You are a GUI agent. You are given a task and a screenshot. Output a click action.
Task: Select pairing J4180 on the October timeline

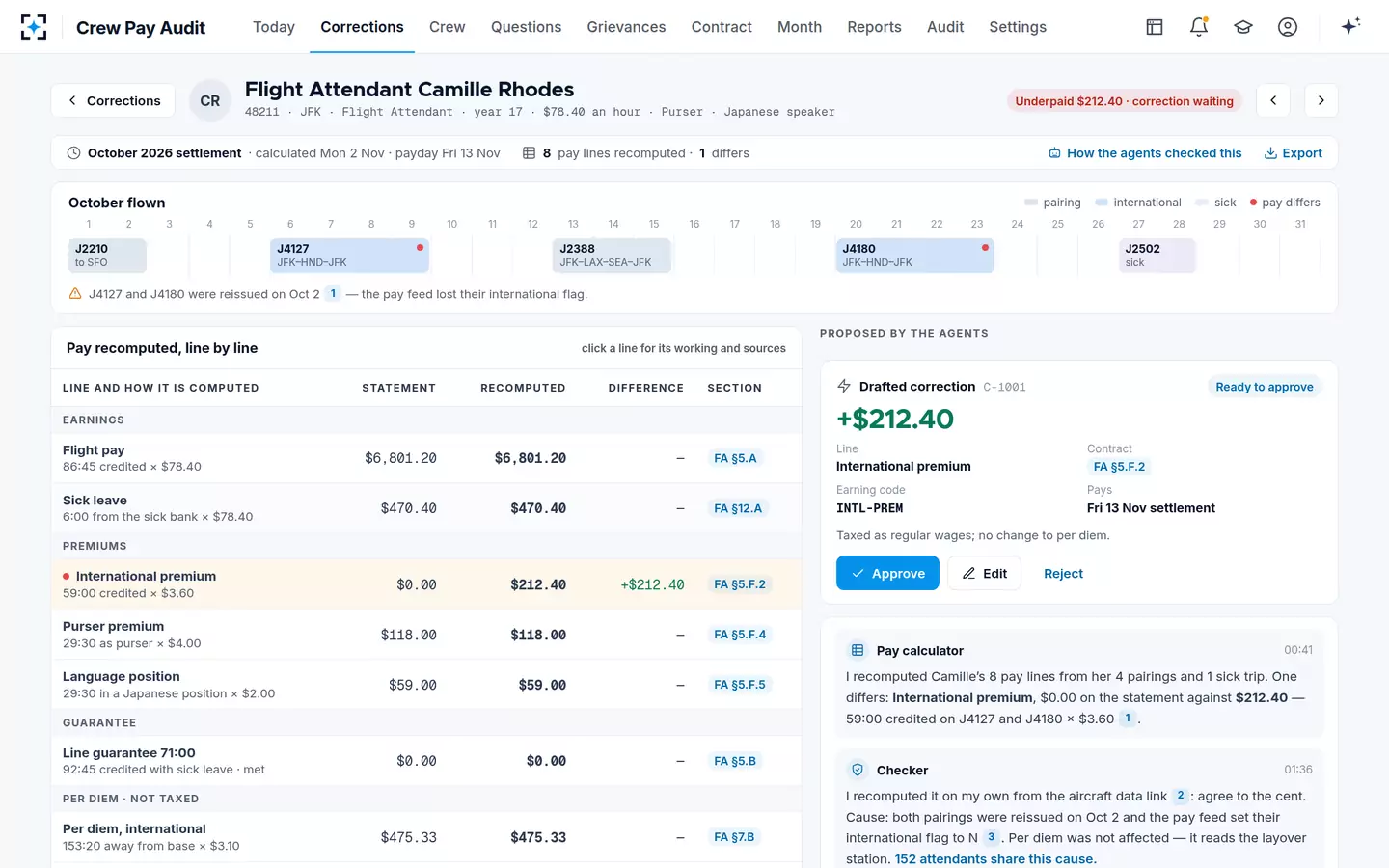pyautogui.click(x=914, y=256)
